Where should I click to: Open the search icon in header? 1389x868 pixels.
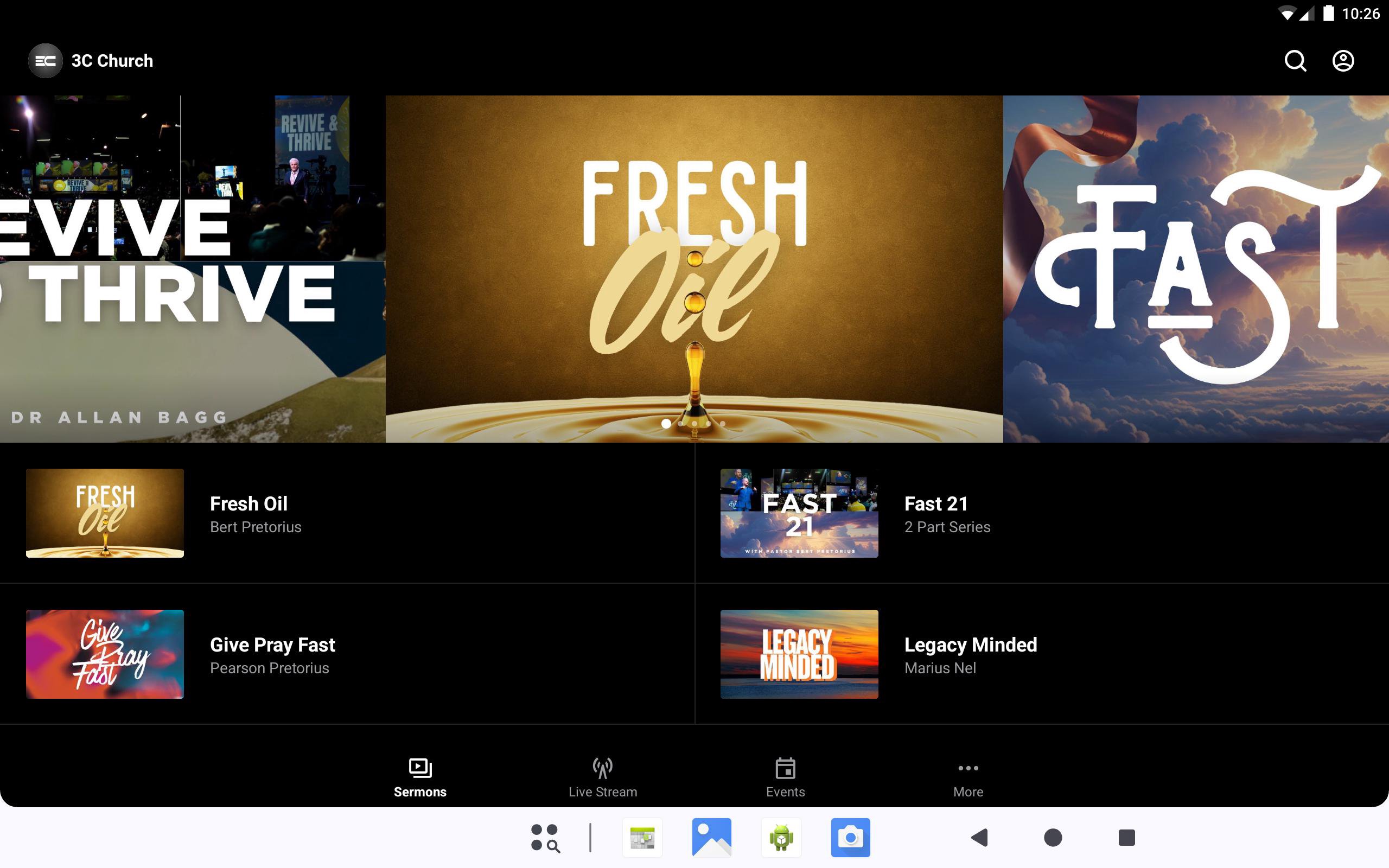click(1295, 61)
